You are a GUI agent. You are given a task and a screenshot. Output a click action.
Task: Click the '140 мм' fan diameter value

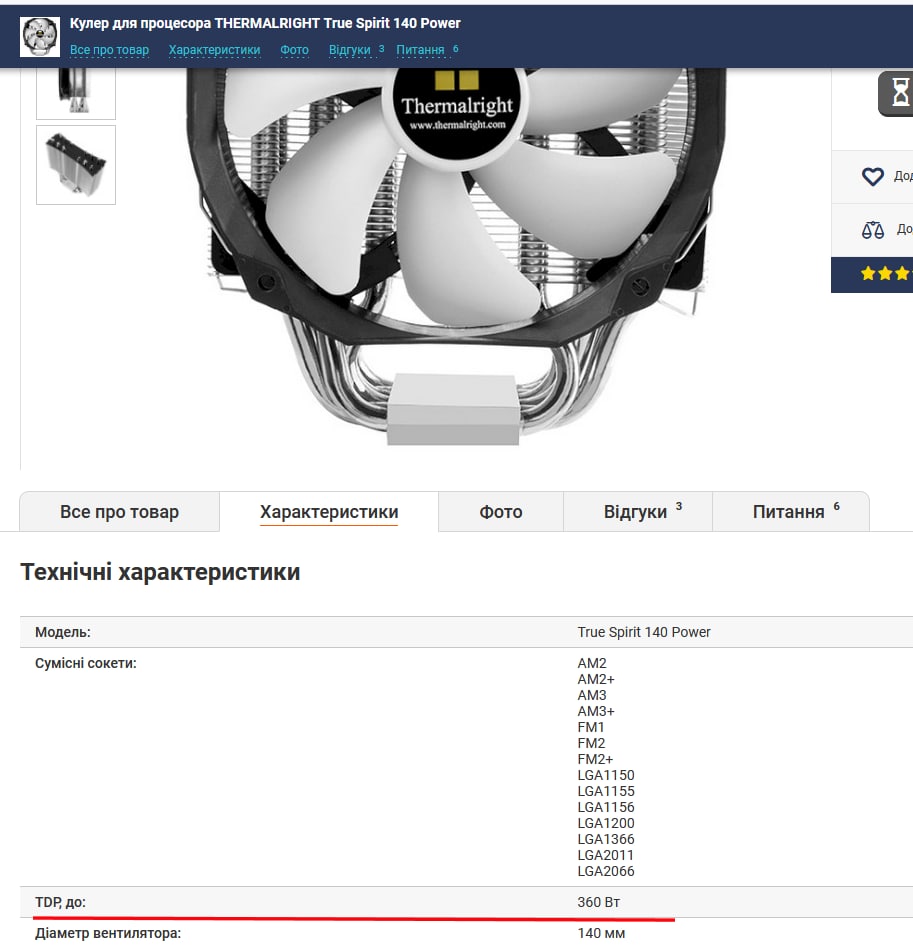pyautogui.click(x=601, y=933)
